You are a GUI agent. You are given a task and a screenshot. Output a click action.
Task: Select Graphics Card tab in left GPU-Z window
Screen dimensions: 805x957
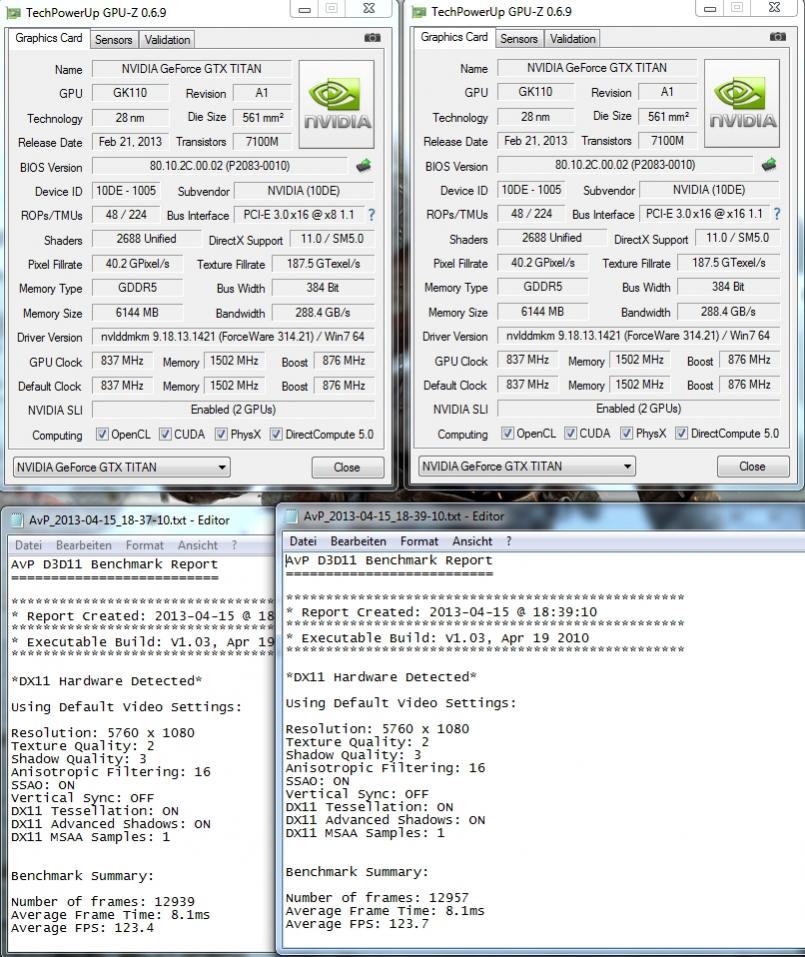point(49,38)
